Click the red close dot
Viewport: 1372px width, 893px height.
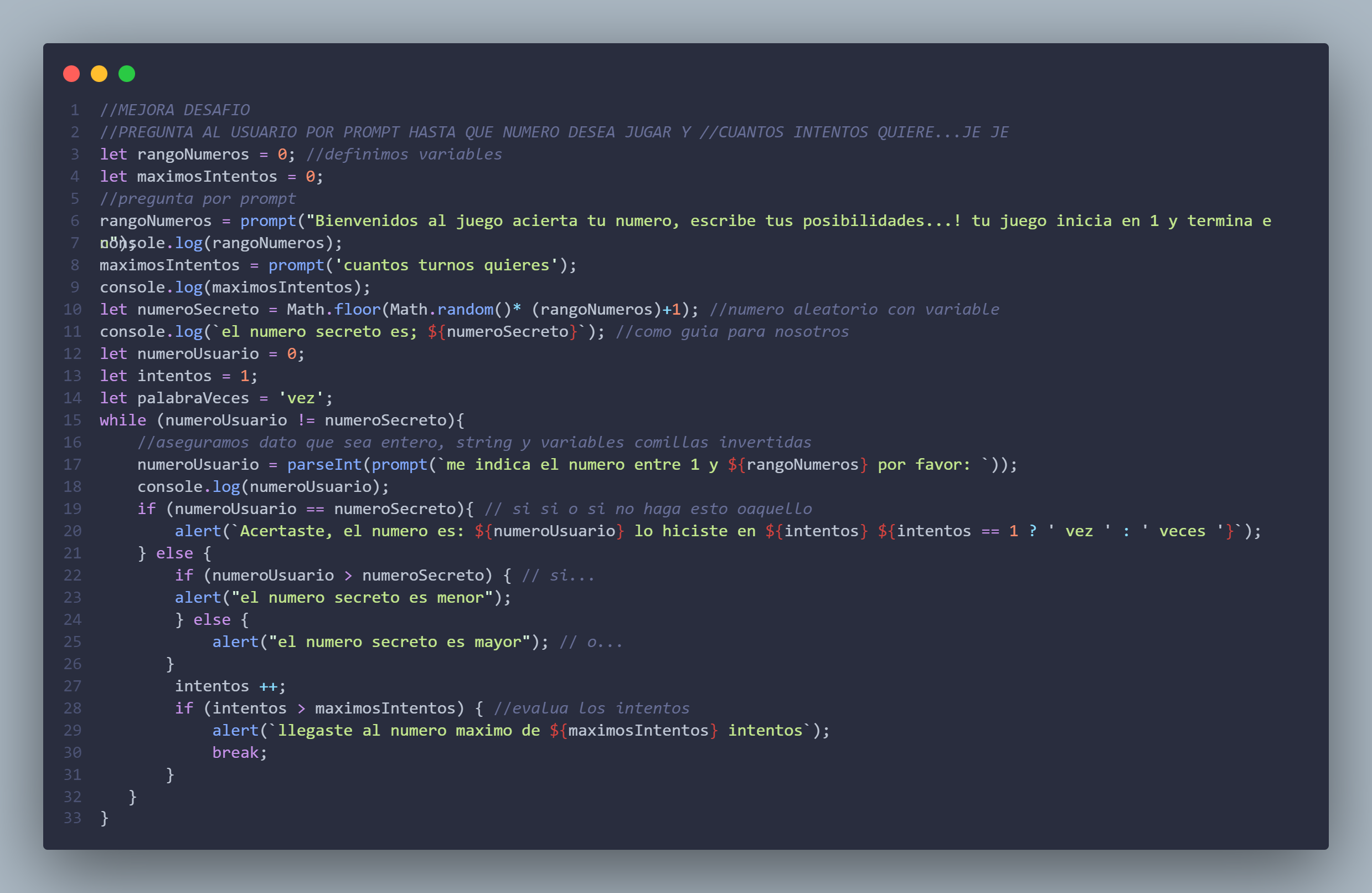[71, 74]
